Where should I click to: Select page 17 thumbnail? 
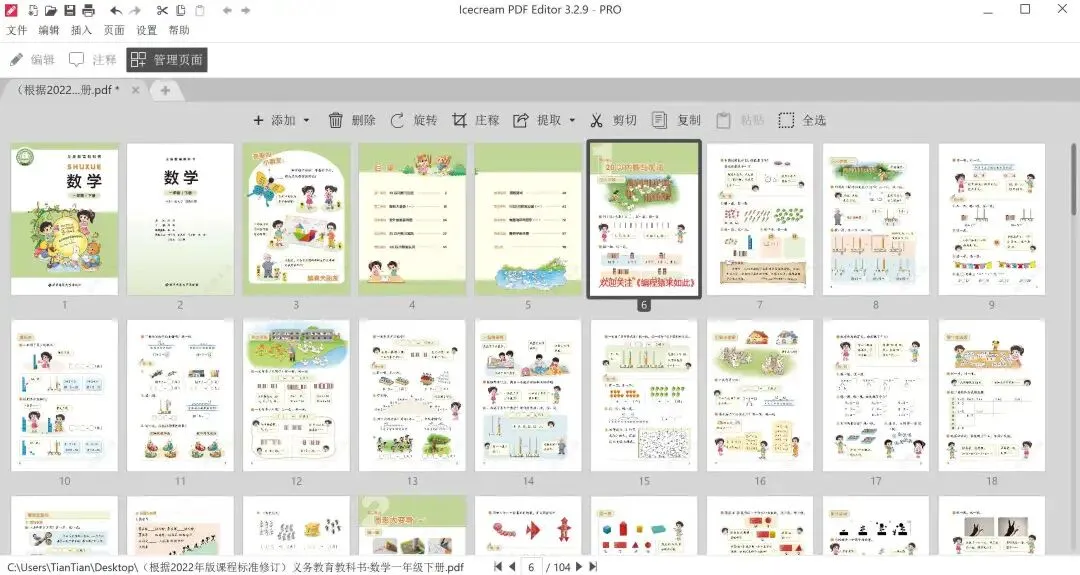coord(875,395)
